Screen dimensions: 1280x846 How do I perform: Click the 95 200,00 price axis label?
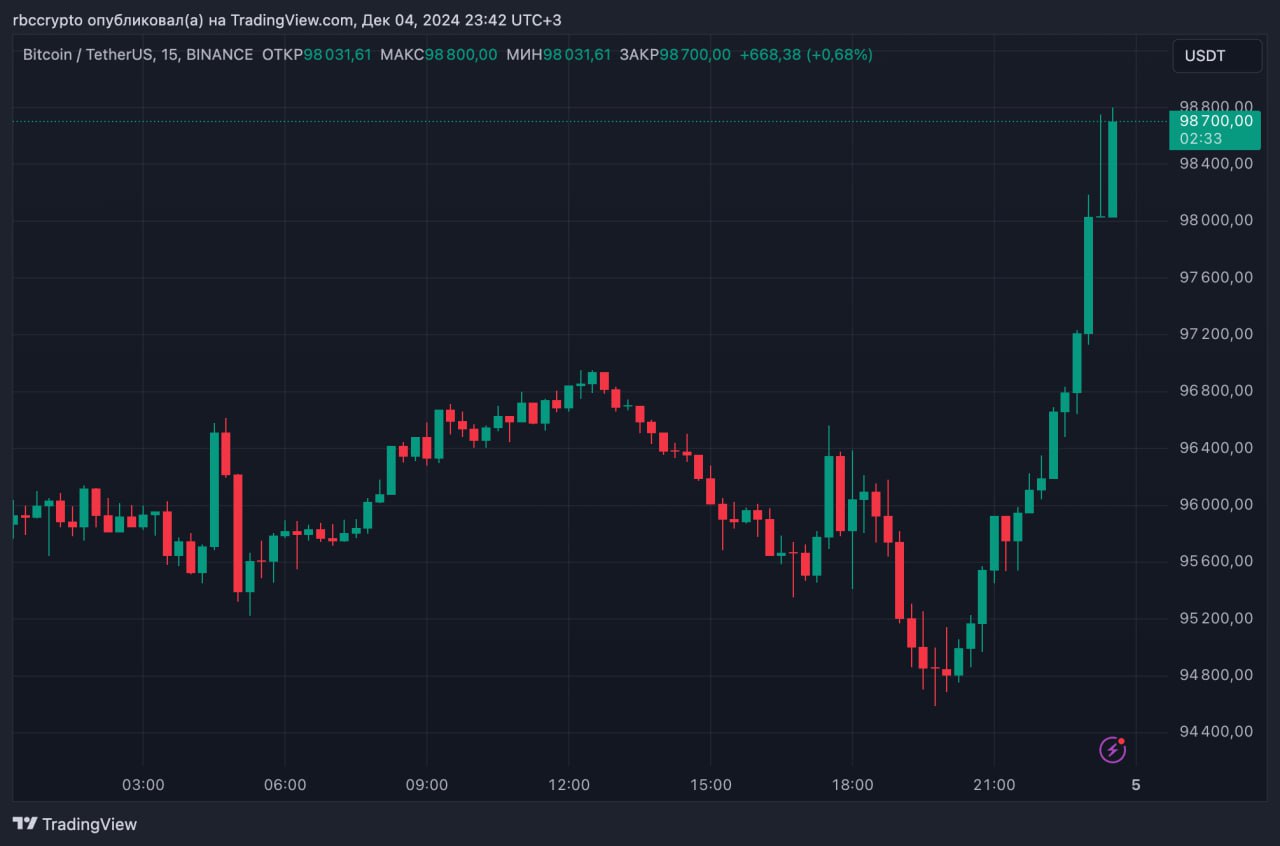coord(1215,618)
